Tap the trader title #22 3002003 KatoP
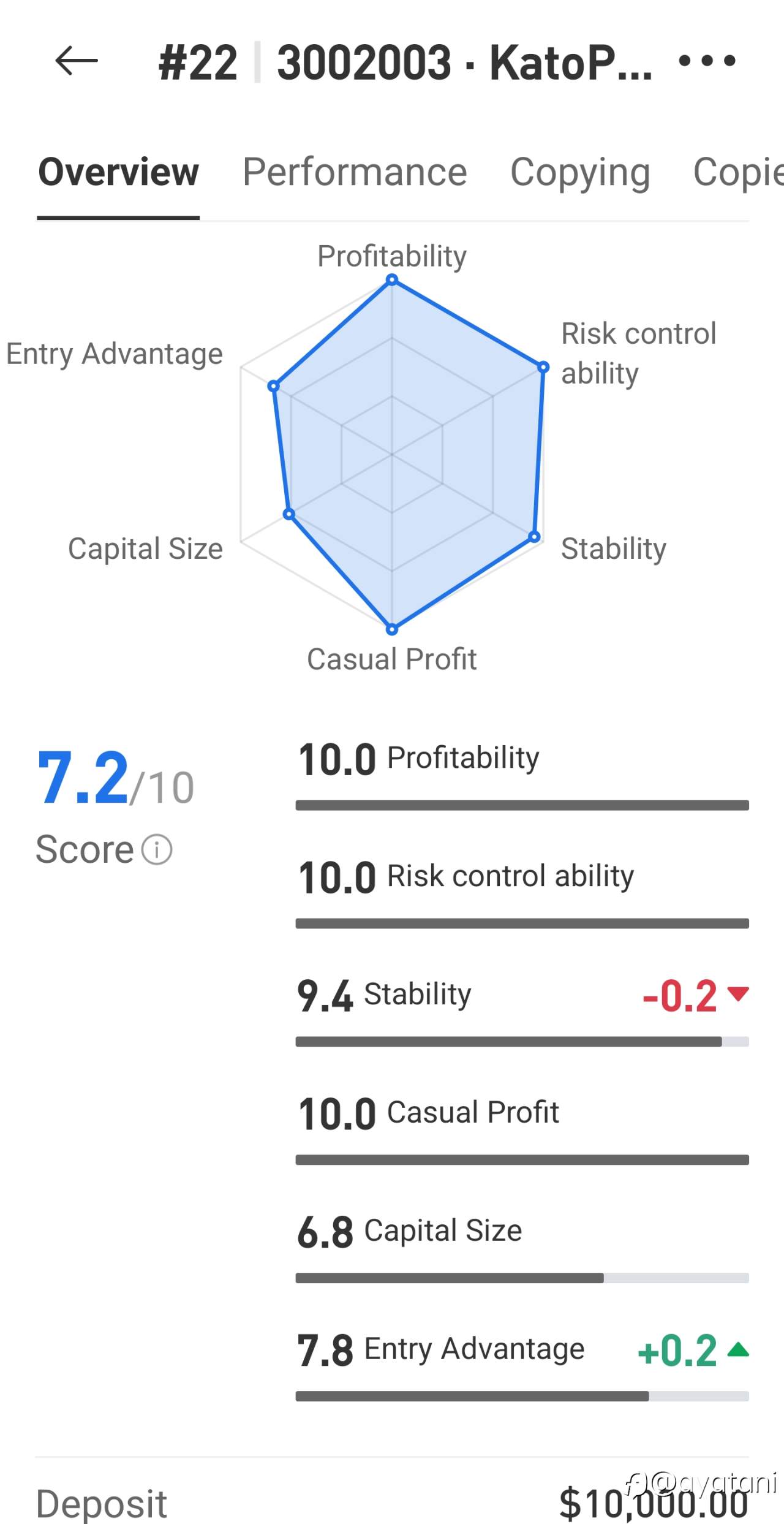Screen dimensions: 784x1524 click(x=404, y=63)
